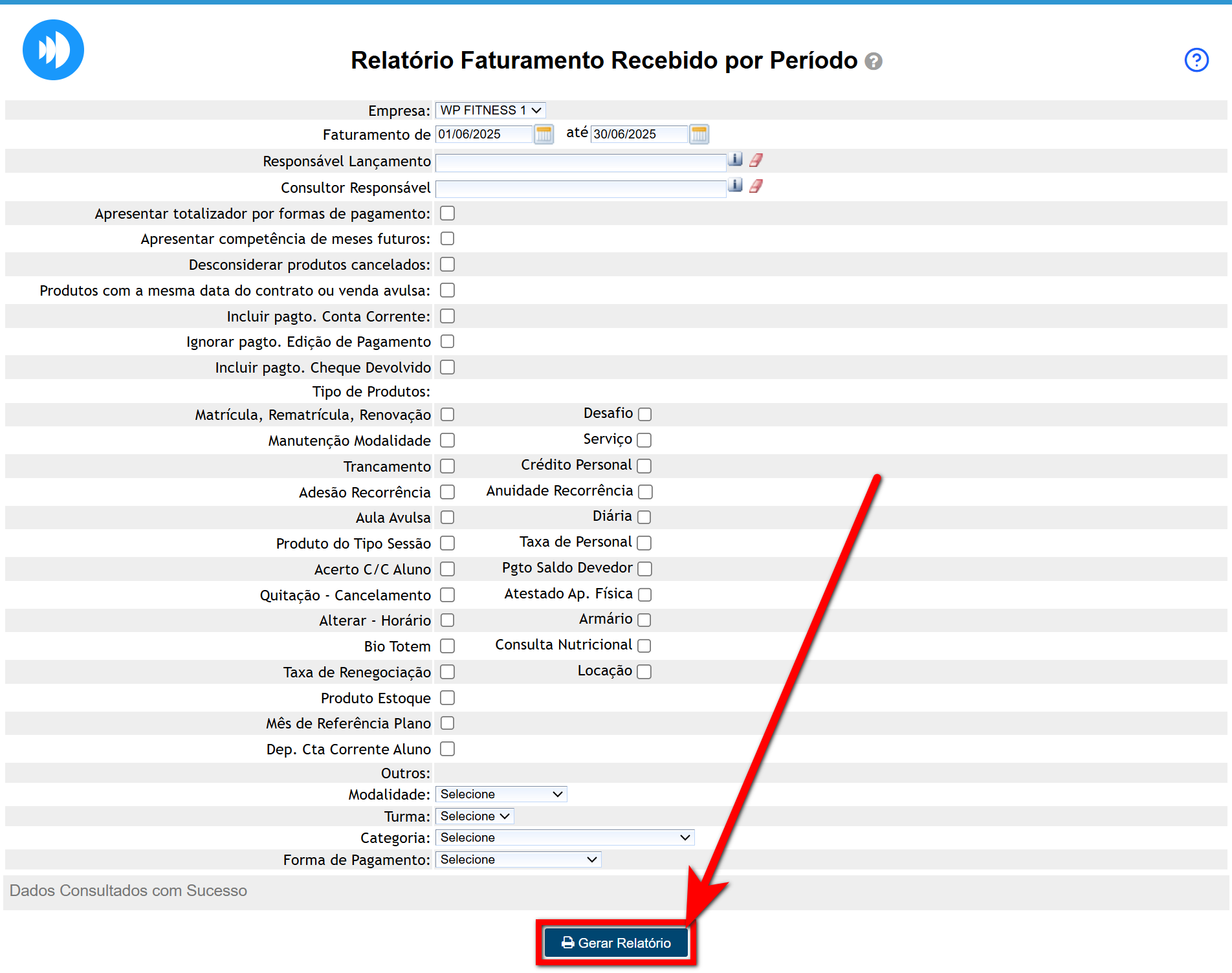
Task: Select the Aula Avulsa product type checkbox
Action: [x=447, y=518]
